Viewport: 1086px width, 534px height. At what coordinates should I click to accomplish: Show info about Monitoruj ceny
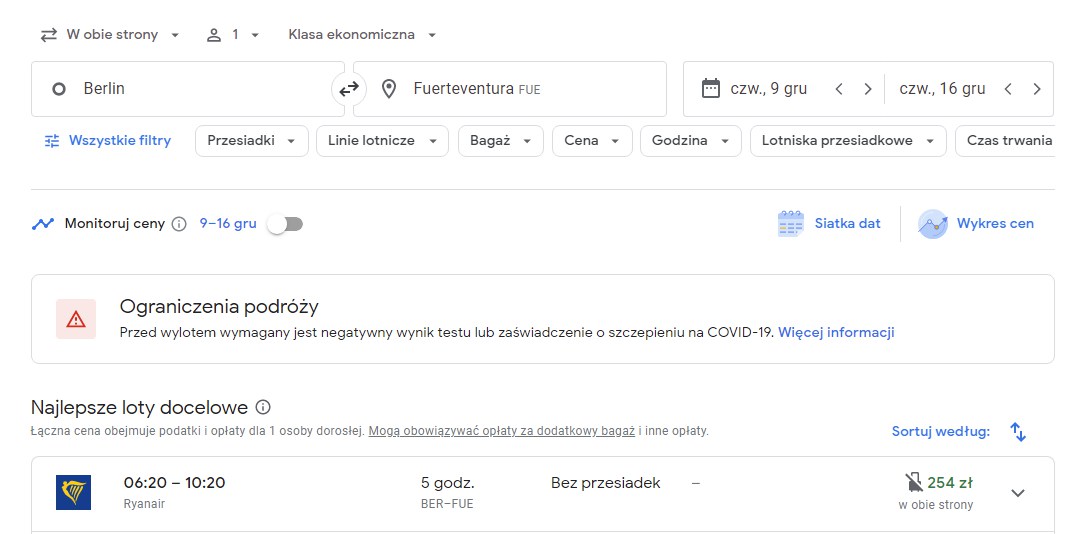pos(179,224)
